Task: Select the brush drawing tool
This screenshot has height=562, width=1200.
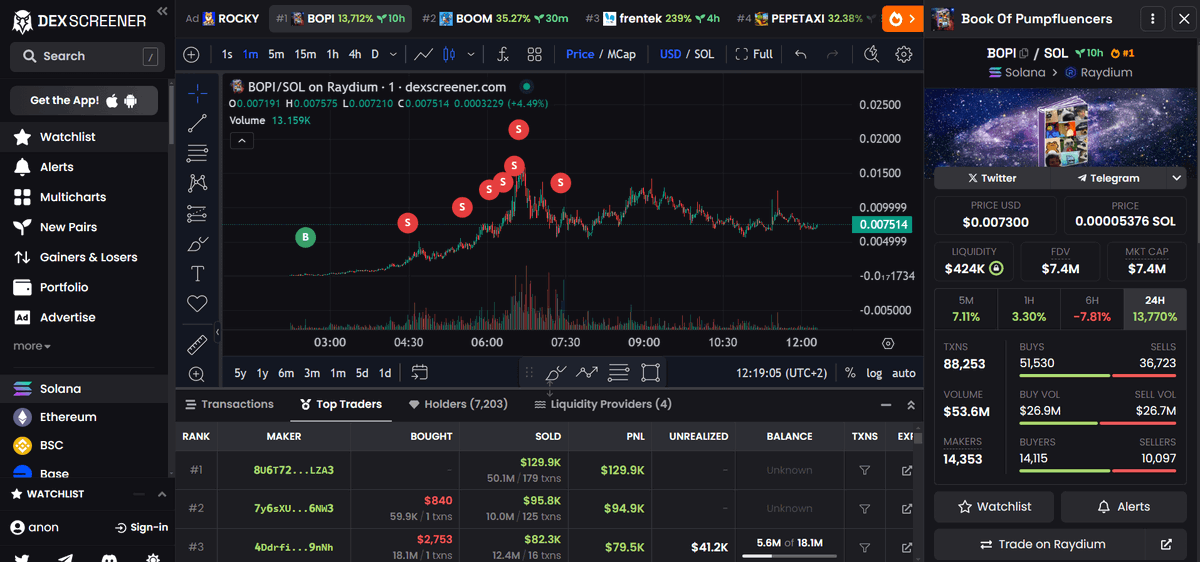Action: click(x=197, y=243)
